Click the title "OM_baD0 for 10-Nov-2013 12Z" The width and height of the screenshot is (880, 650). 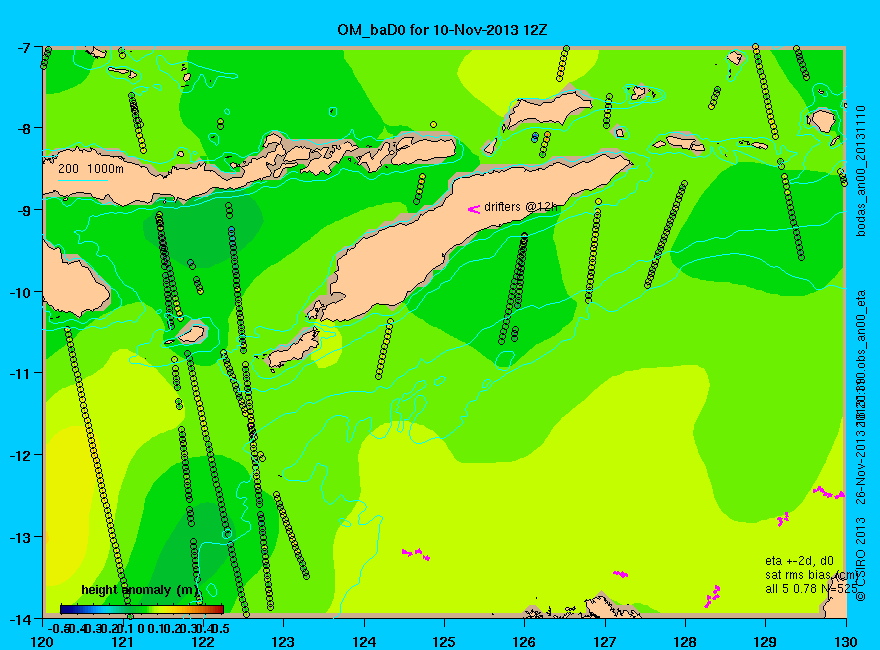(x=442, y=30)
